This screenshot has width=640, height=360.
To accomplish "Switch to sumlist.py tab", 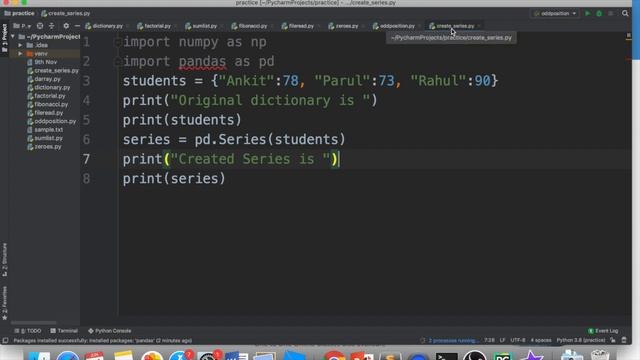I will 201,26.
